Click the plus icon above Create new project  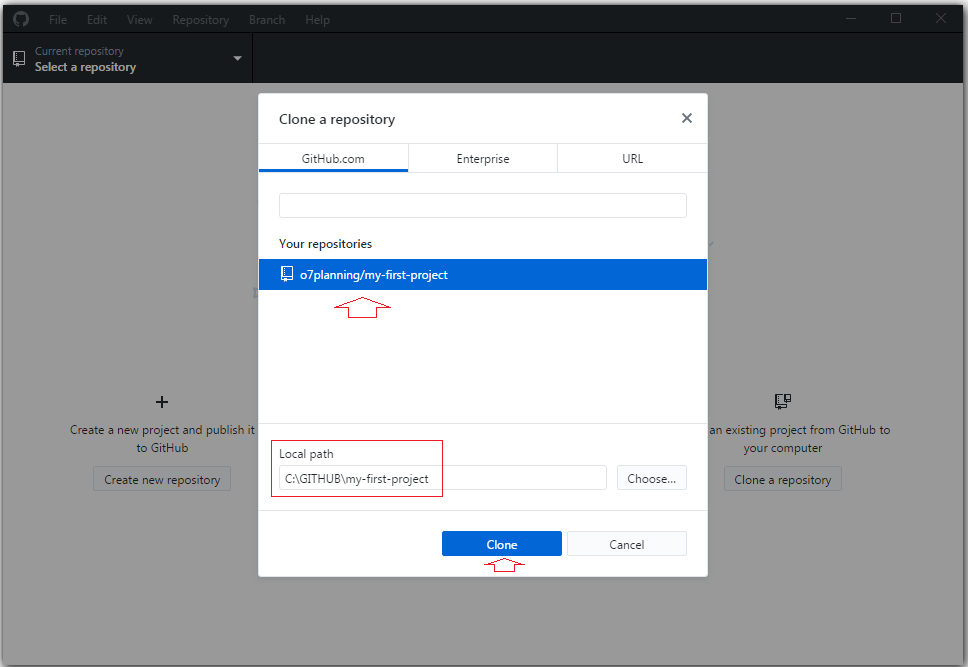coord(162,402)
